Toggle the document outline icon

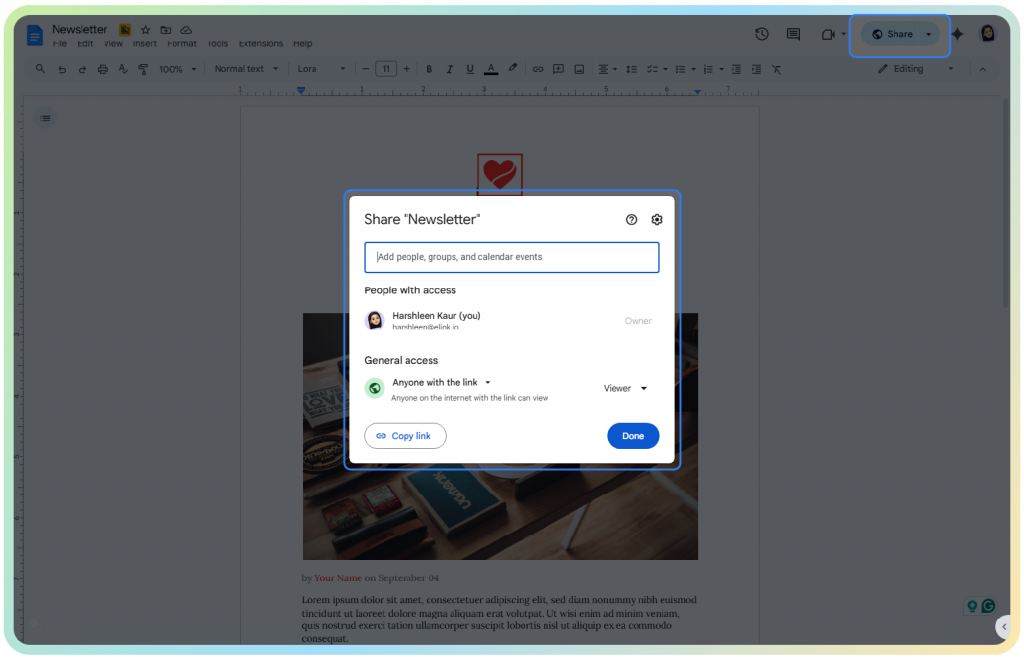(45, 118)
